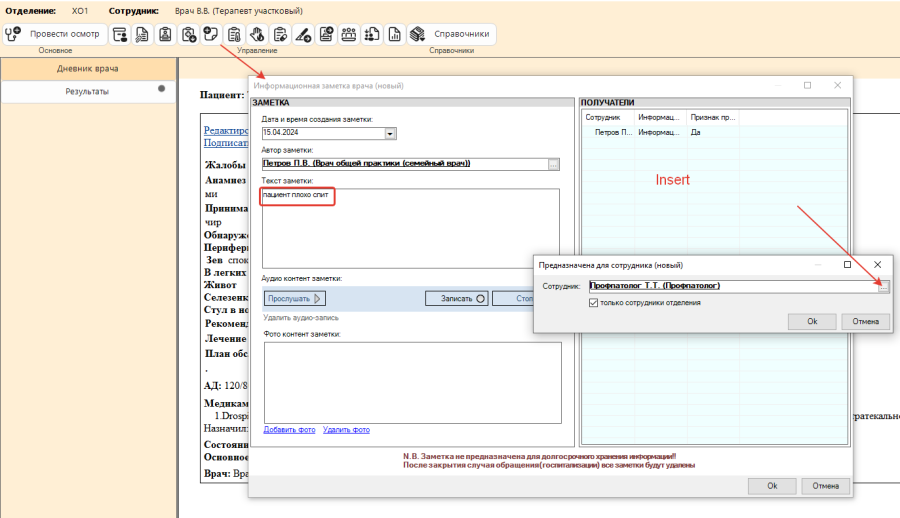
Task: Click the Признак пр... column header
Action: (x=713, y=117)
